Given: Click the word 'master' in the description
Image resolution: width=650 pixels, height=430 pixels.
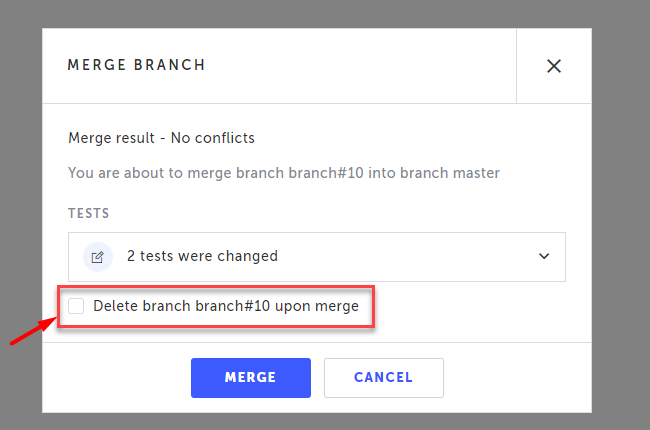Looking at the screenshot, I should [x=475, y=173].
